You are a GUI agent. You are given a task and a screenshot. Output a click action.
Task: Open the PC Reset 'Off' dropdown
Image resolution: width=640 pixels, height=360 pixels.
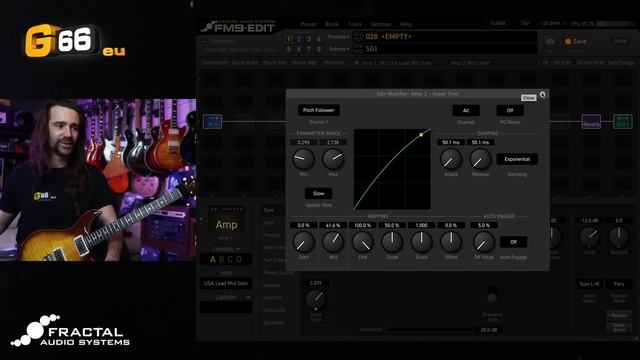(510, 110)
